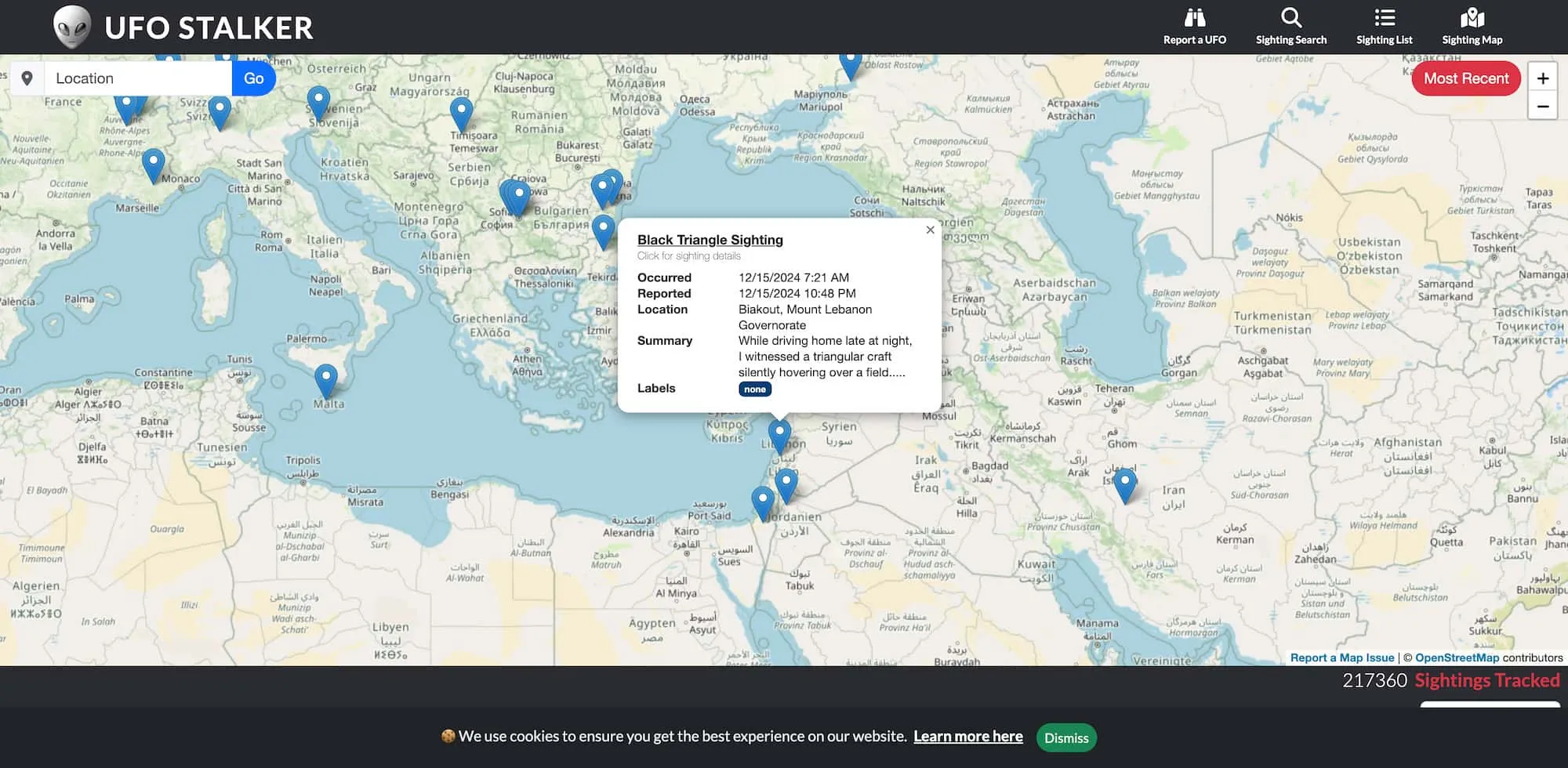Close the Black Triangle Sighting popup
This screenshot has height=768, width=1568.
click(x=930, y=230)
